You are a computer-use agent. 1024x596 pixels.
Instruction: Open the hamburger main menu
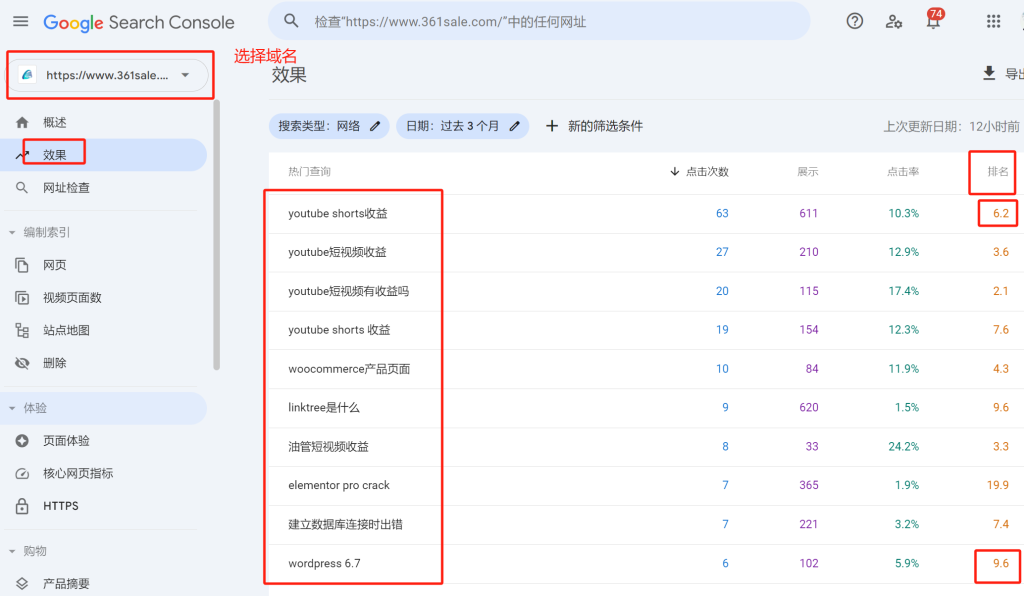pyautogui.click(x=20, y=21)
